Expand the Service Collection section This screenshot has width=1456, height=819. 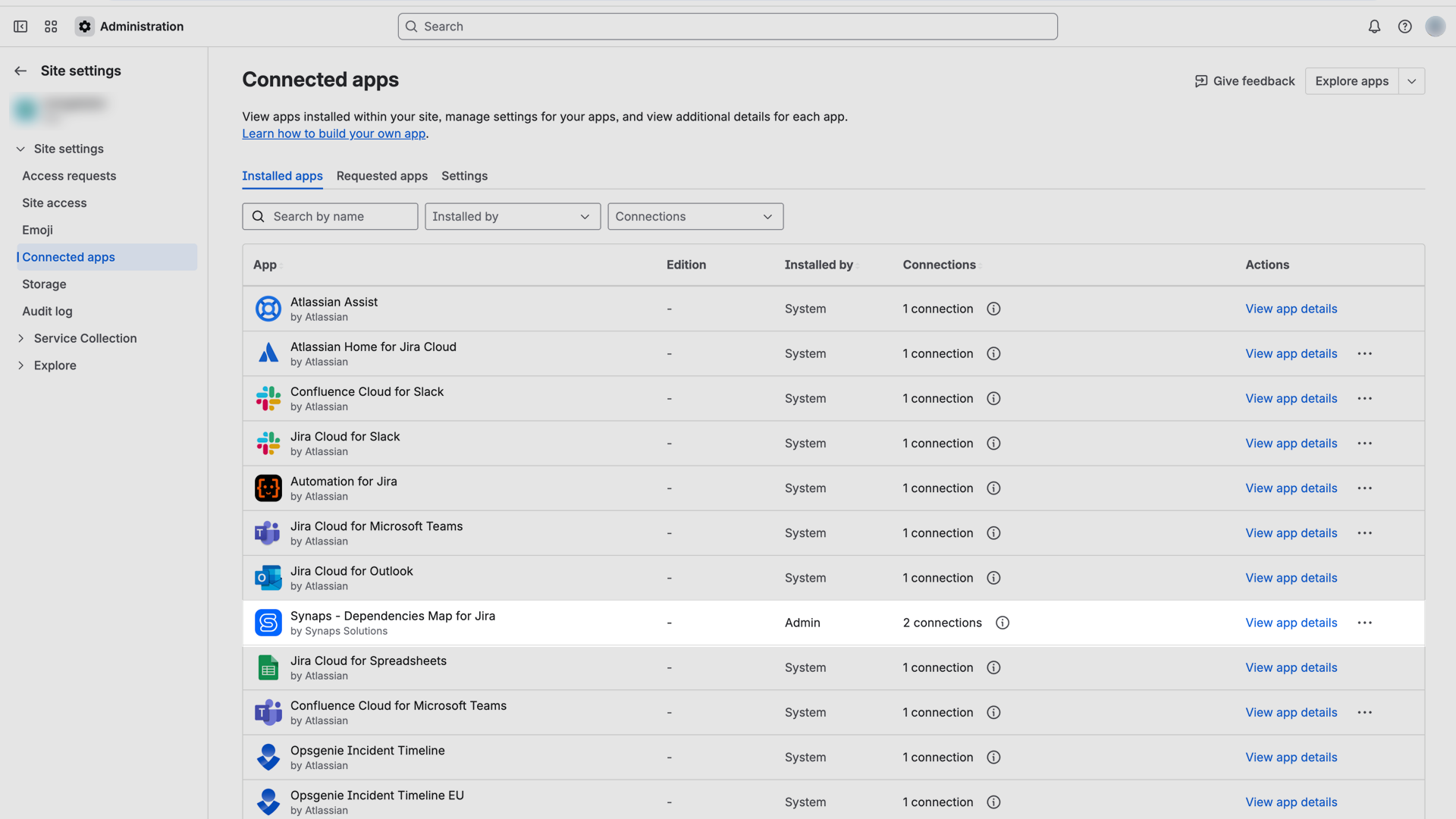(x=20, y=338)
